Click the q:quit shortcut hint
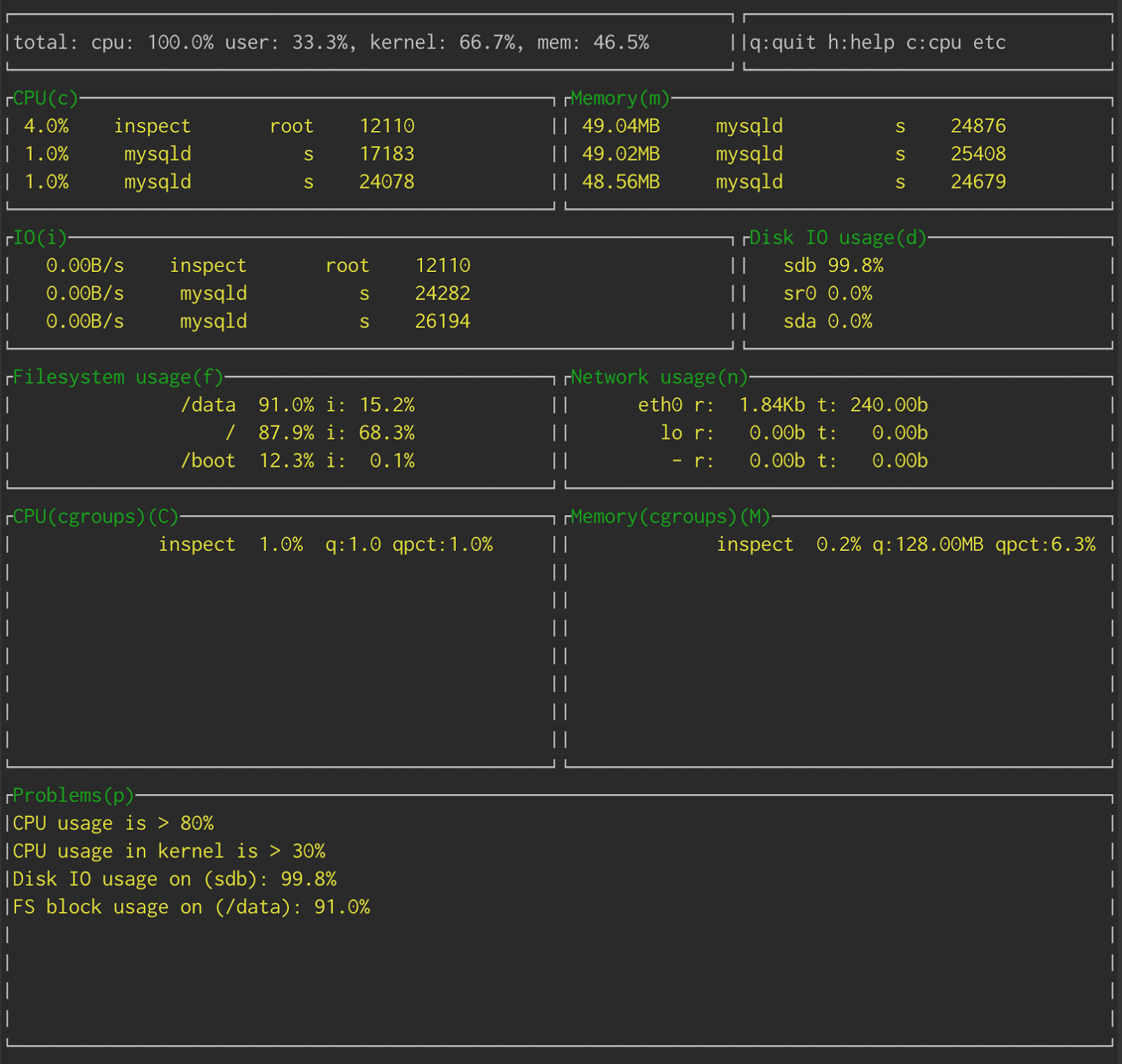This screenshot has height=1064, width=1122. 783,43
